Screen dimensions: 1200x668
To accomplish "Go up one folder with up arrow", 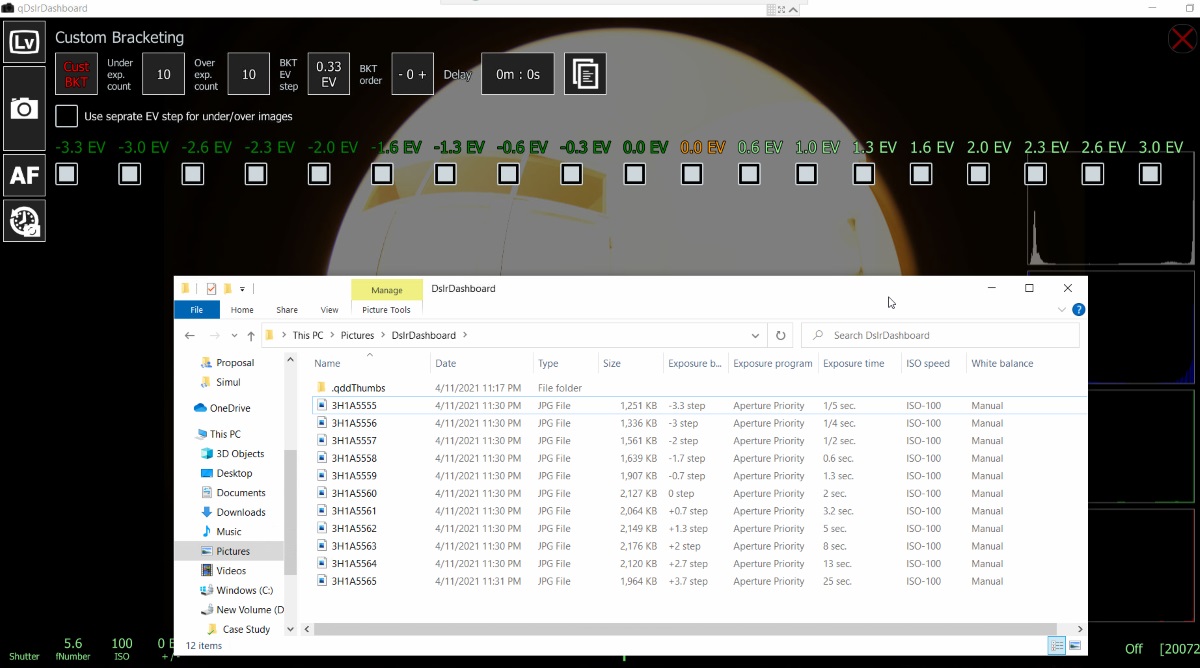I will [x=251, y=335].
